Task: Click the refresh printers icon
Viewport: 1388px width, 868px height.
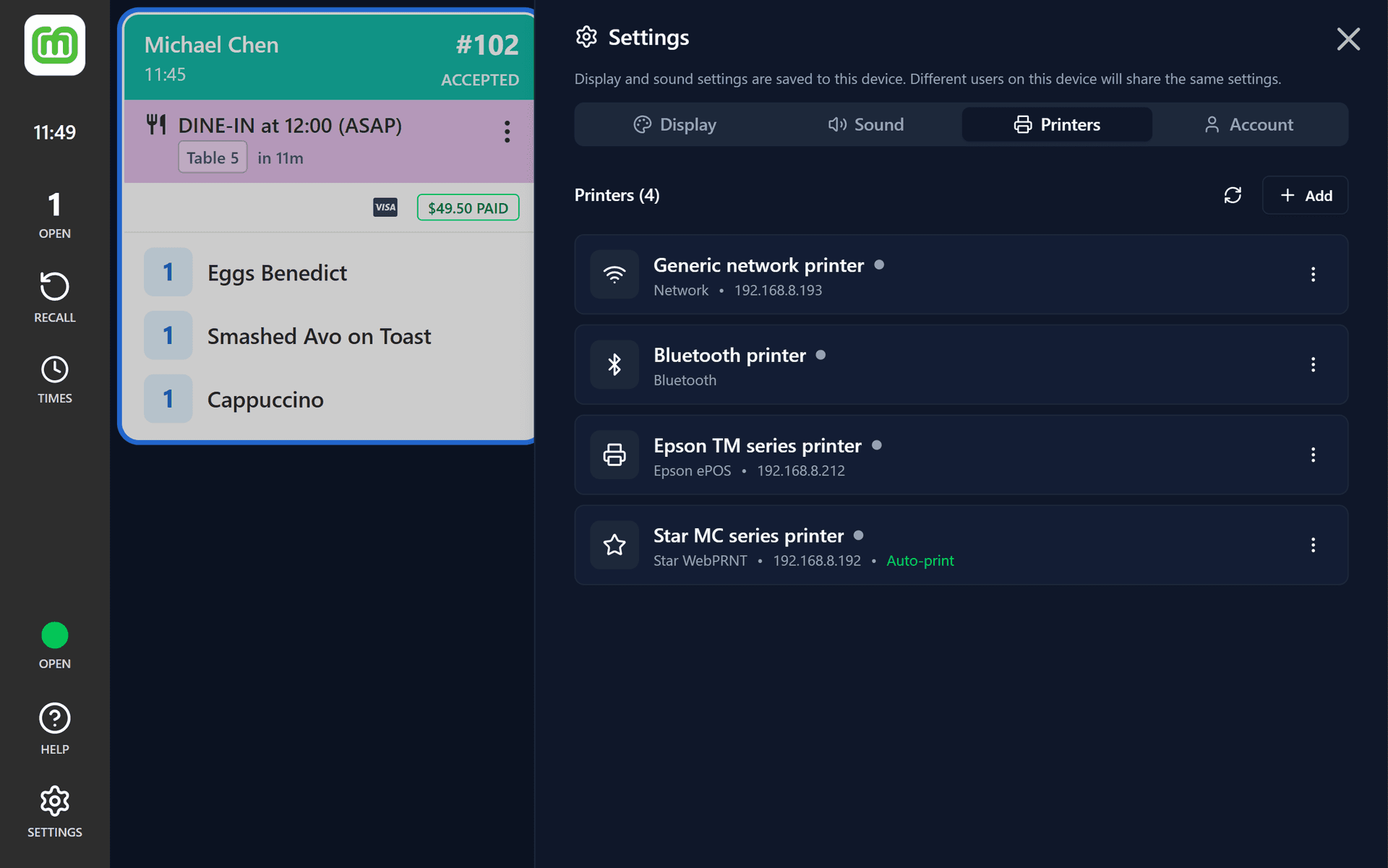Action: (x=1233, y=195)
